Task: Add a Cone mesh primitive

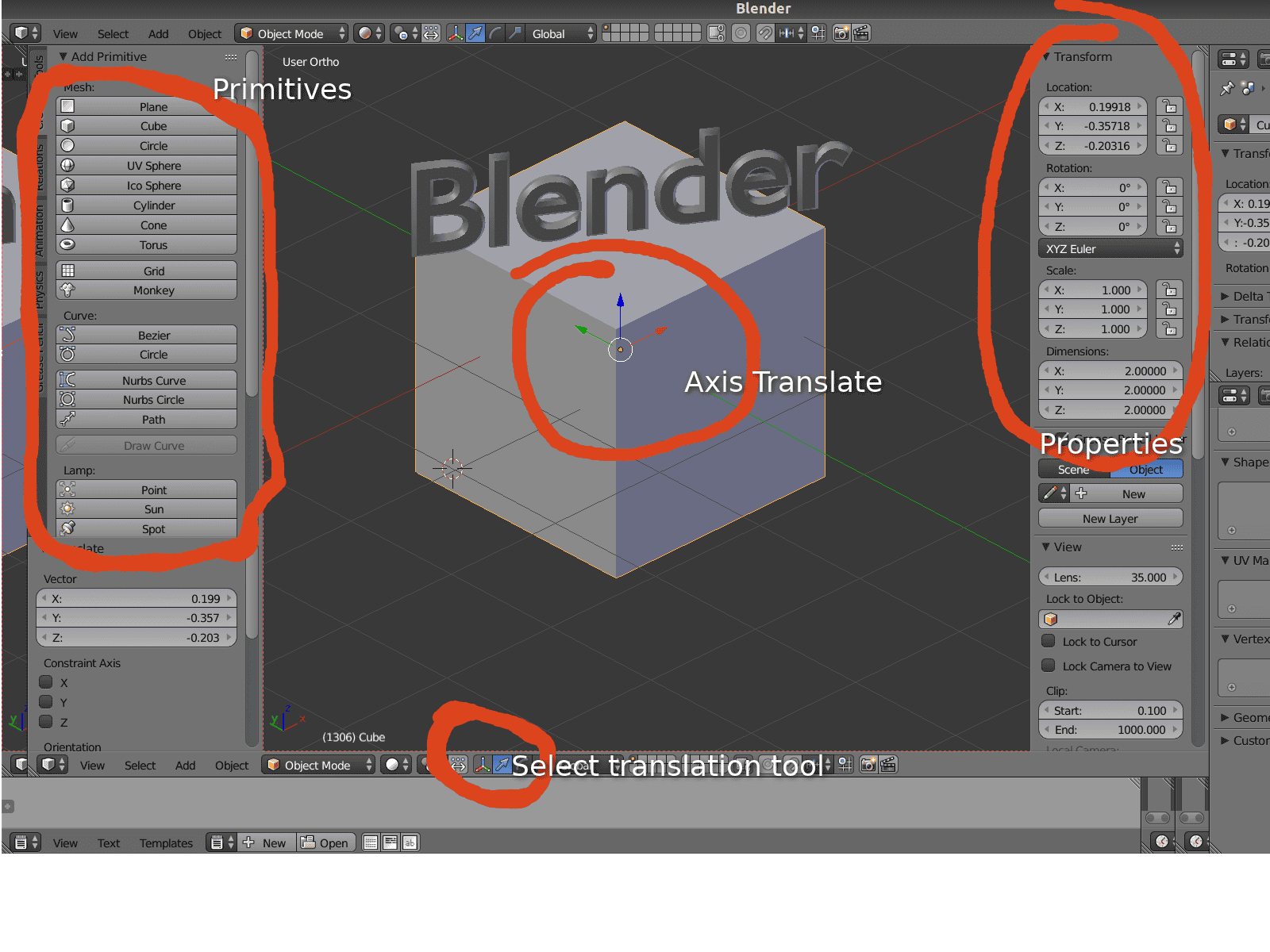Action: click(147, 225)
